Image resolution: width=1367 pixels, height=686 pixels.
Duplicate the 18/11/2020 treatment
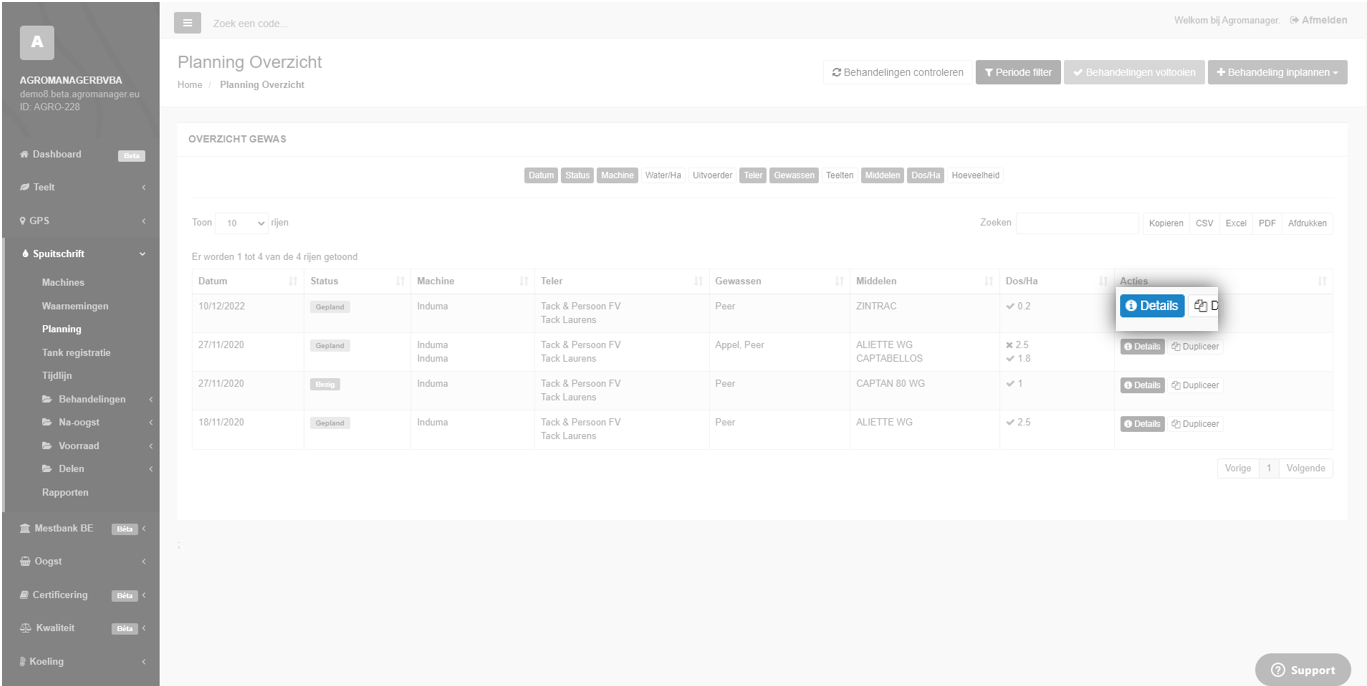(1195, 424)
